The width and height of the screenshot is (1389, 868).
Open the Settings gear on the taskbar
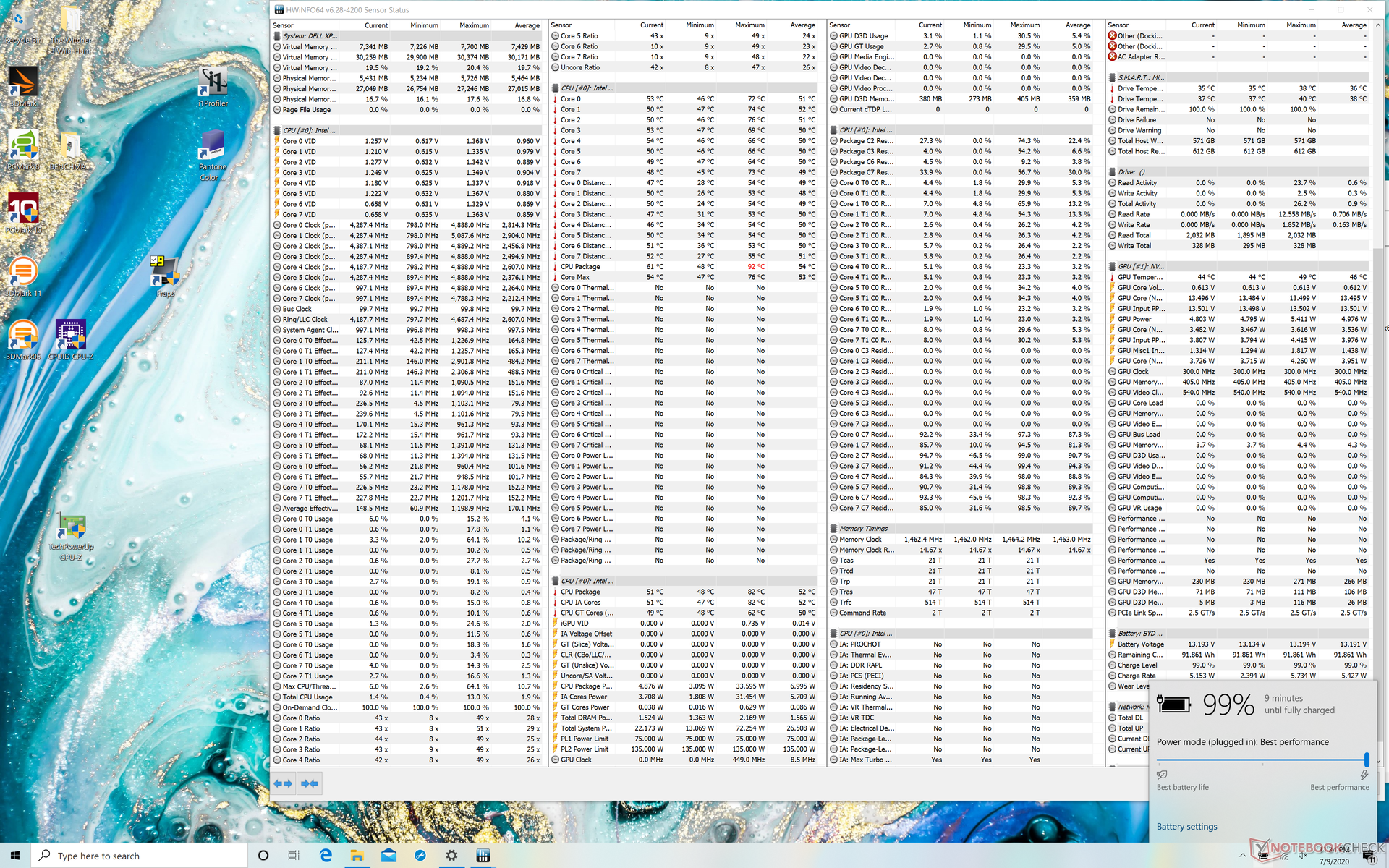(451, 856)
